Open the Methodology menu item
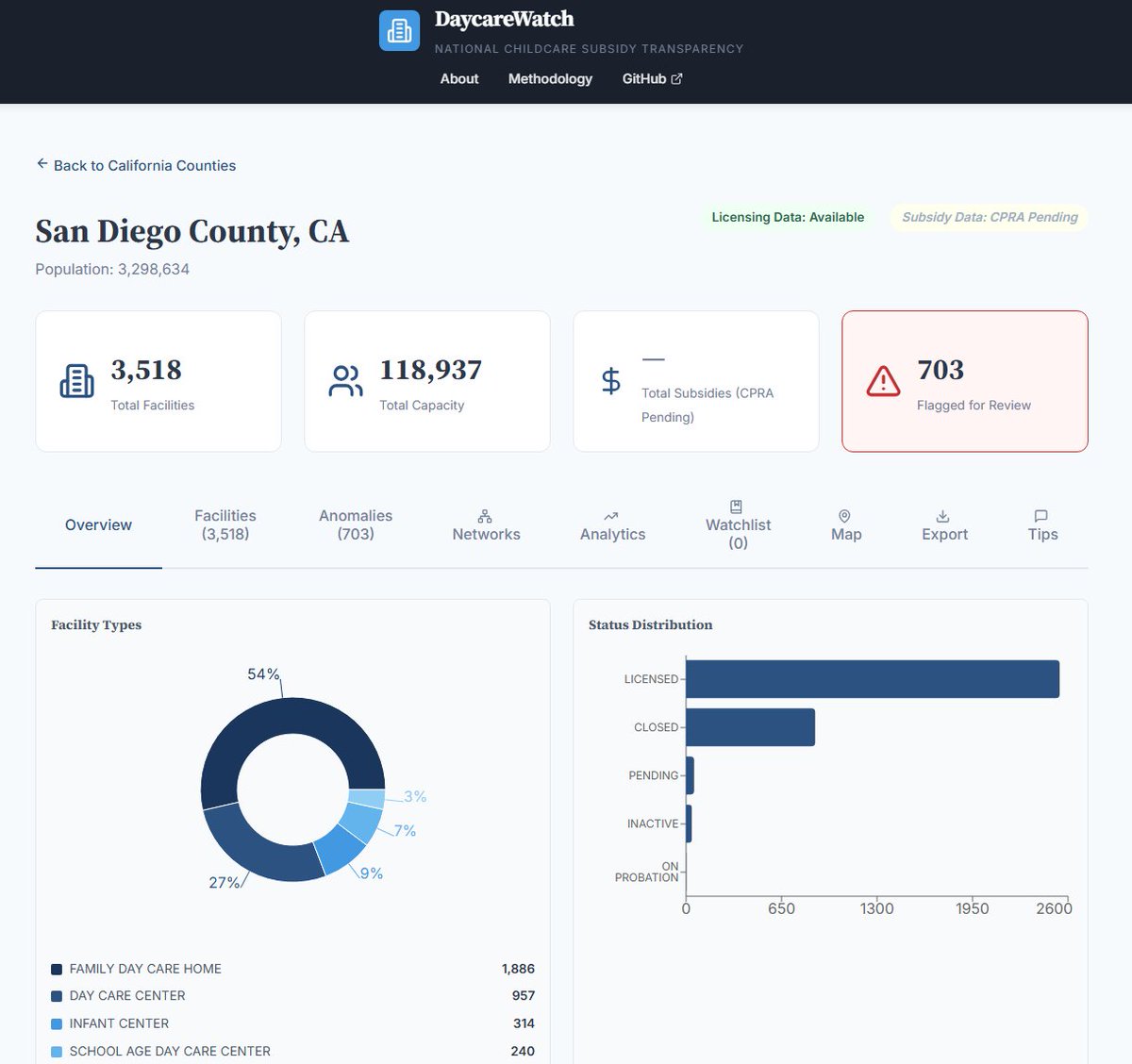Screen dimensions: 1132x1064 (x=550, y=79)
